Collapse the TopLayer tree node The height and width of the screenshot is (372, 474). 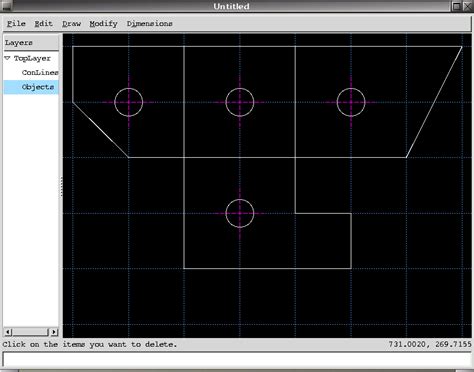click(x=7, y=58)
